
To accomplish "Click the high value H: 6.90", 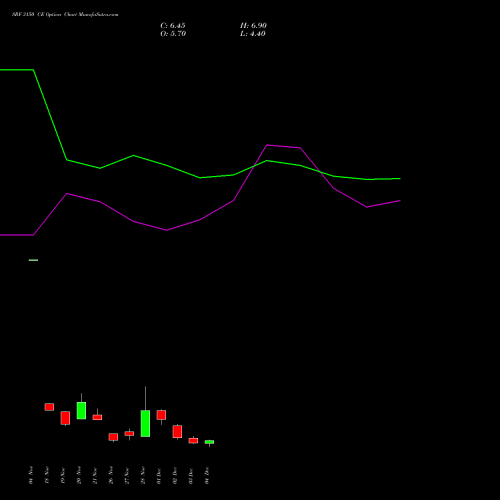I will 253,26.
